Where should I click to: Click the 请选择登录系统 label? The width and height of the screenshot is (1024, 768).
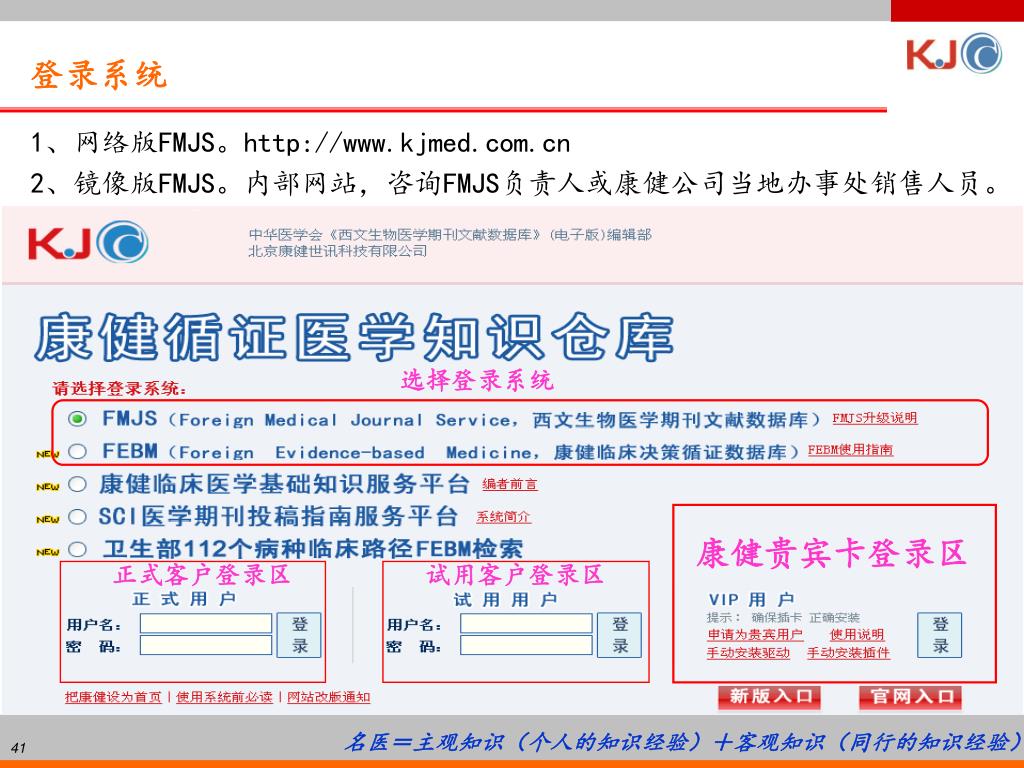tap(120, 389)
